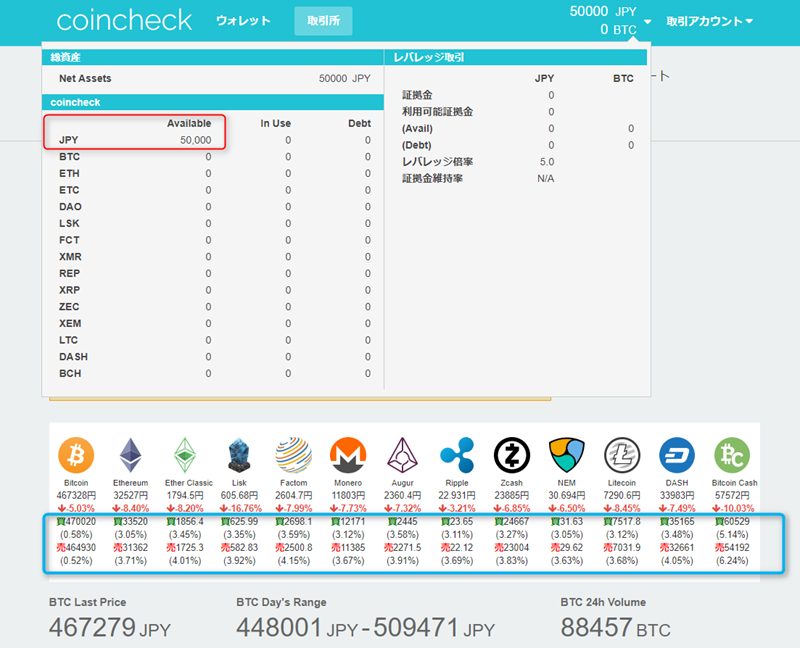Click the Bitcoin buy price 470020
The image size is (800, 648).
tap(76, 521)
